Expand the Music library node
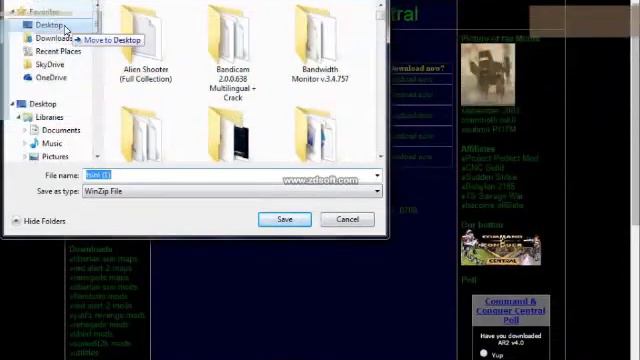 pos(25,143)
